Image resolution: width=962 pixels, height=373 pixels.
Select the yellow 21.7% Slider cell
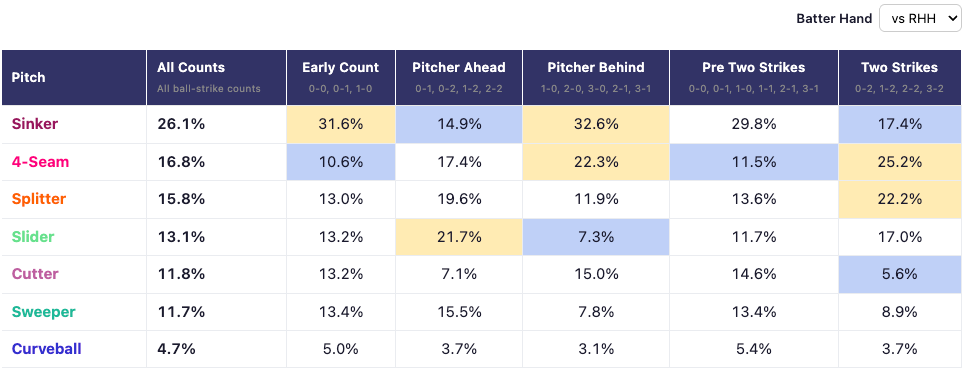click(x=459, y=237)
